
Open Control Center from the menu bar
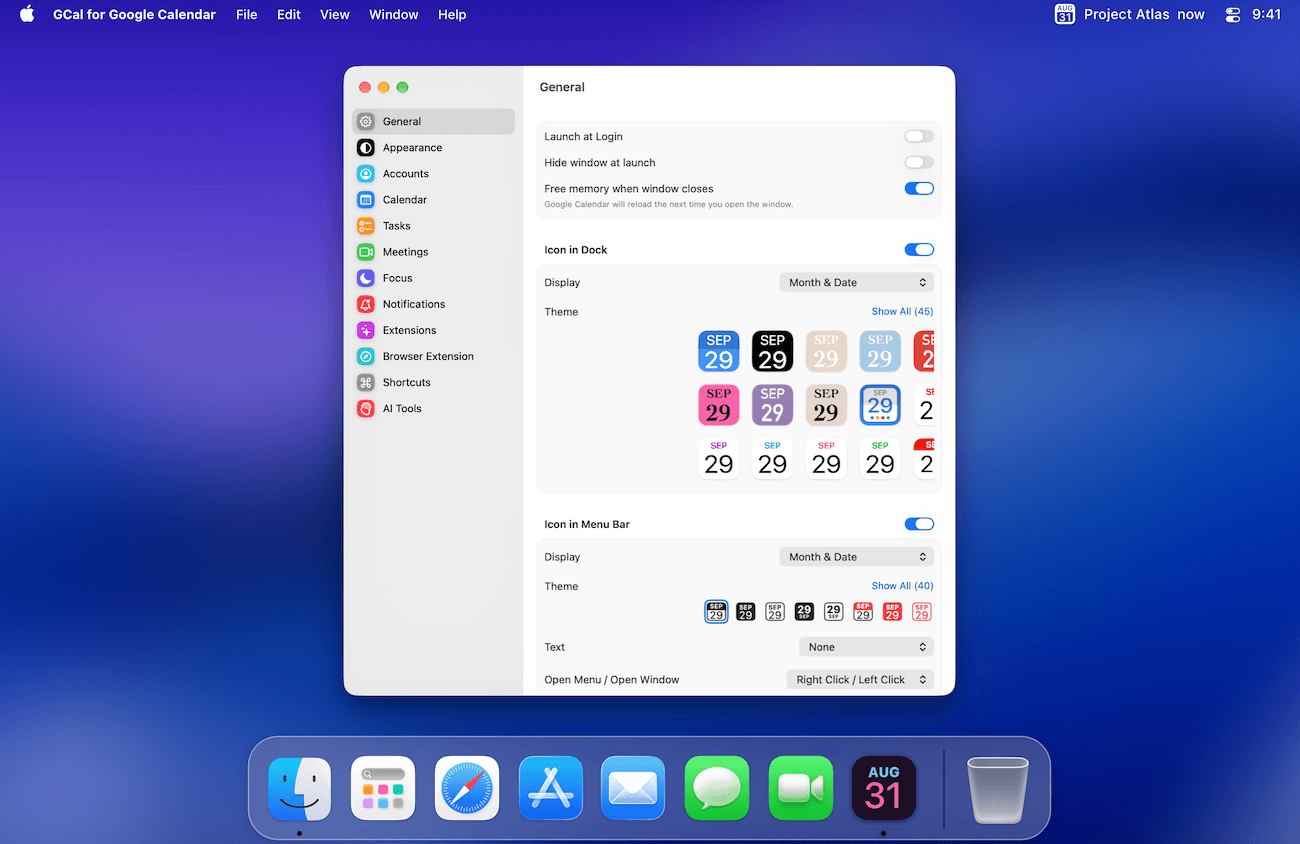coord(1232,15)
